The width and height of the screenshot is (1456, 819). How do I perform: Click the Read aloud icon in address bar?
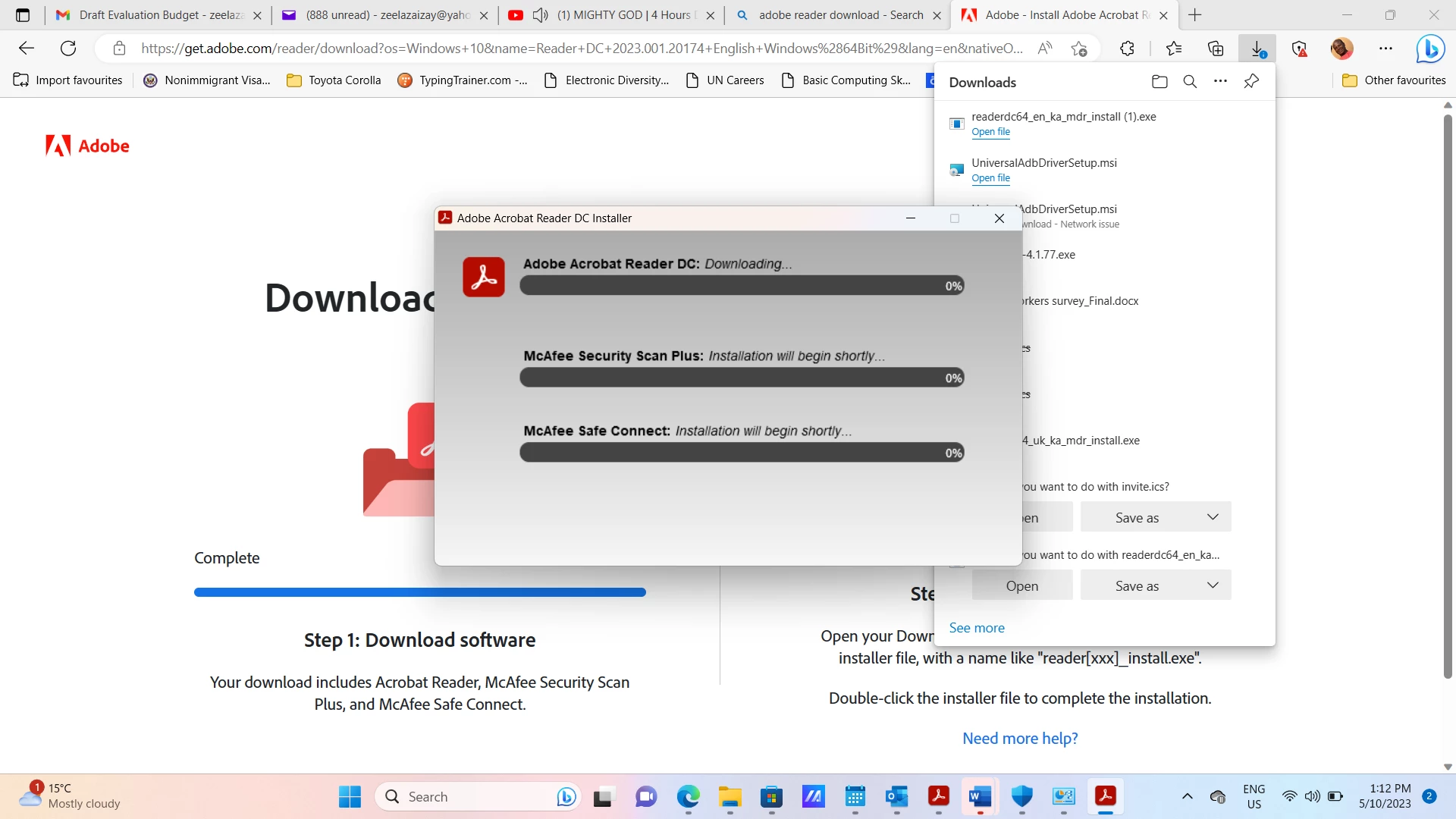point(1045,49)
